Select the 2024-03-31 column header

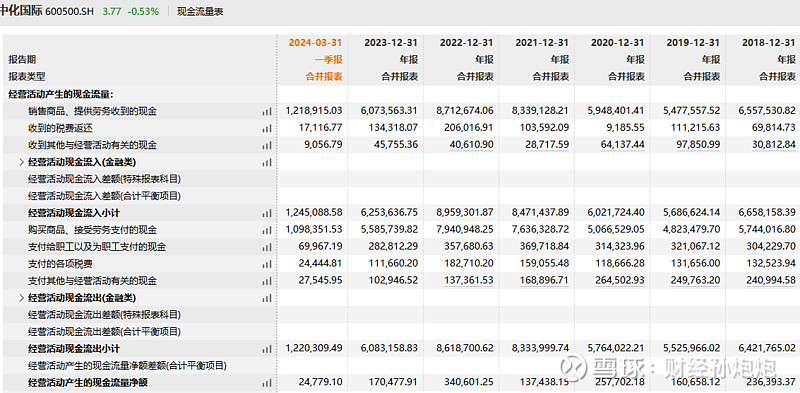pyautogui.click(x=315, y=42)
